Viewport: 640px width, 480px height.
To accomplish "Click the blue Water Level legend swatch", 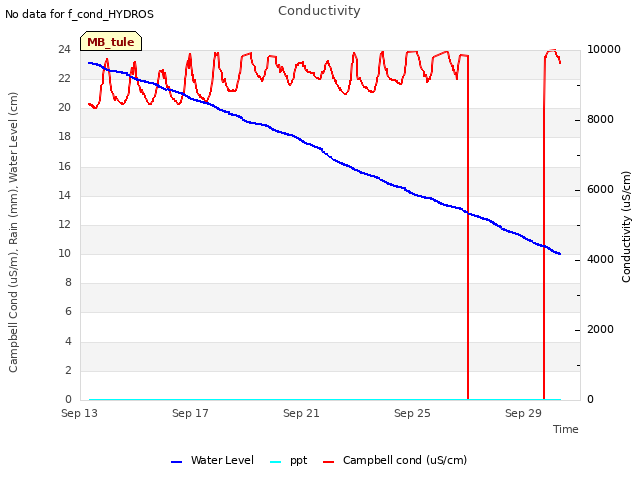I will [x=176, y=462].
